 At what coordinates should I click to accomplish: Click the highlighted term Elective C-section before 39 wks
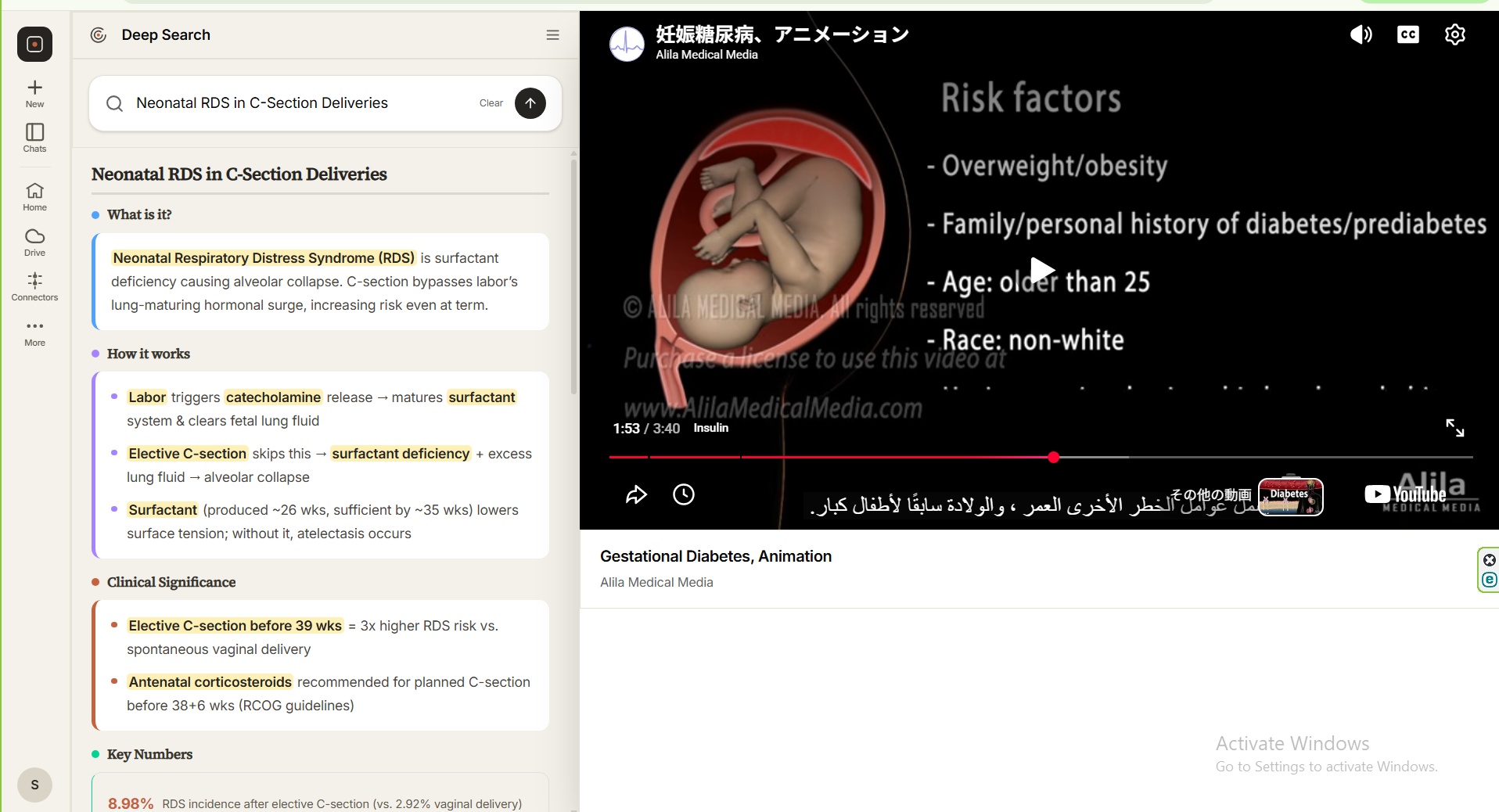click(235, 626)
